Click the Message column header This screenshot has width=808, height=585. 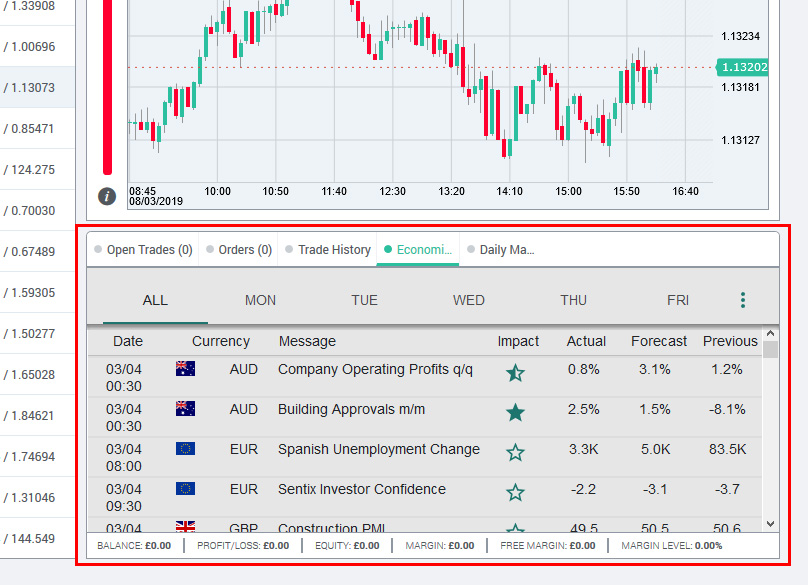307,341
